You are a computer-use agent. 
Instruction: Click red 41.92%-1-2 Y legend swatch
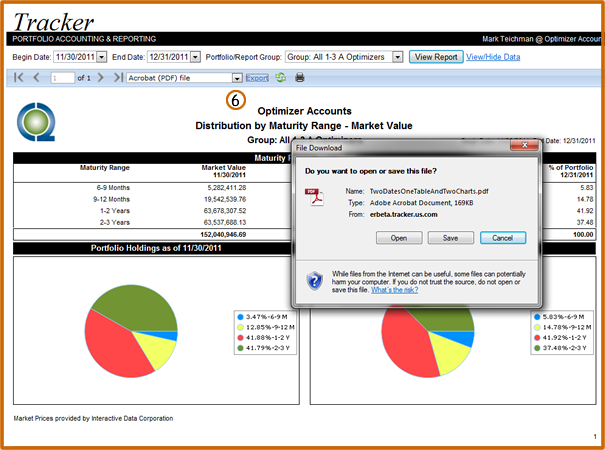point(537,338)
